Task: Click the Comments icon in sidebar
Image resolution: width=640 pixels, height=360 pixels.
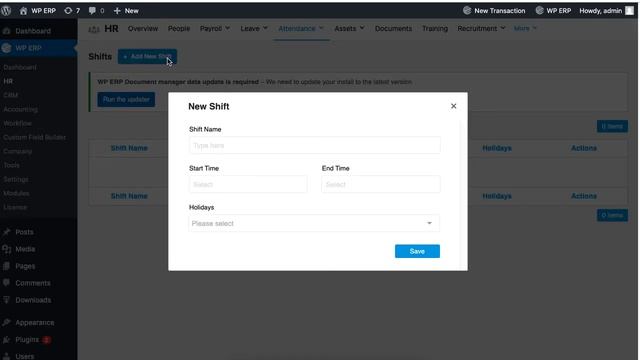Action: coord(6,283)
